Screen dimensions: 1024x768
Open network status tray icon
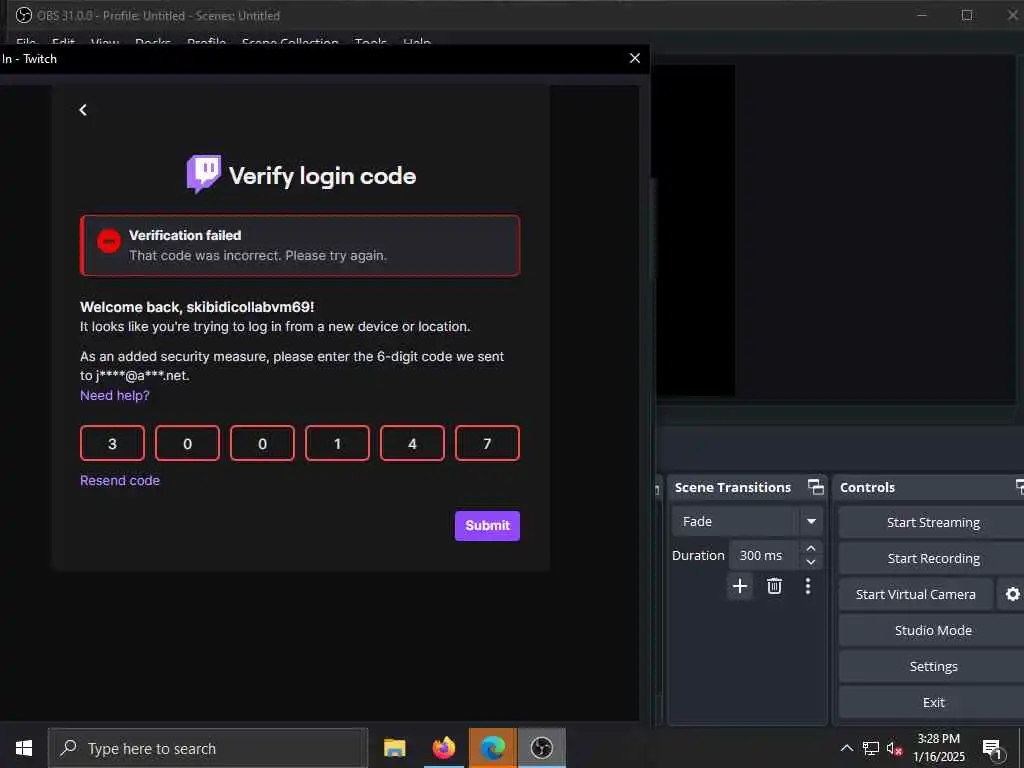tap(871, 748)
